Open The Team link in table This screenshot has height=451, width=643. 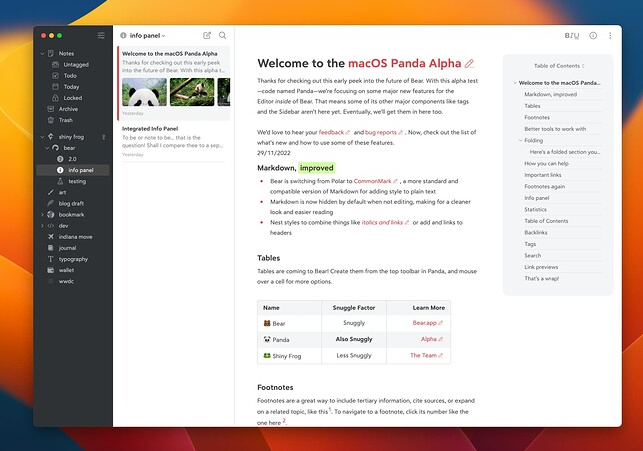(426, 355)
